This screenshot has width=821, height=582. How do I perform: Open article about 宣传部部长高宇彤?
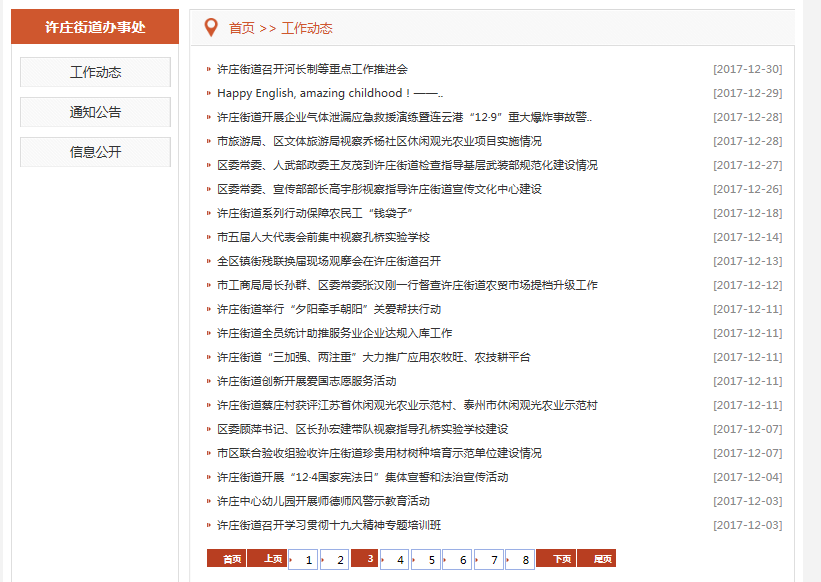pyautogui.click(x=379, y=189)
